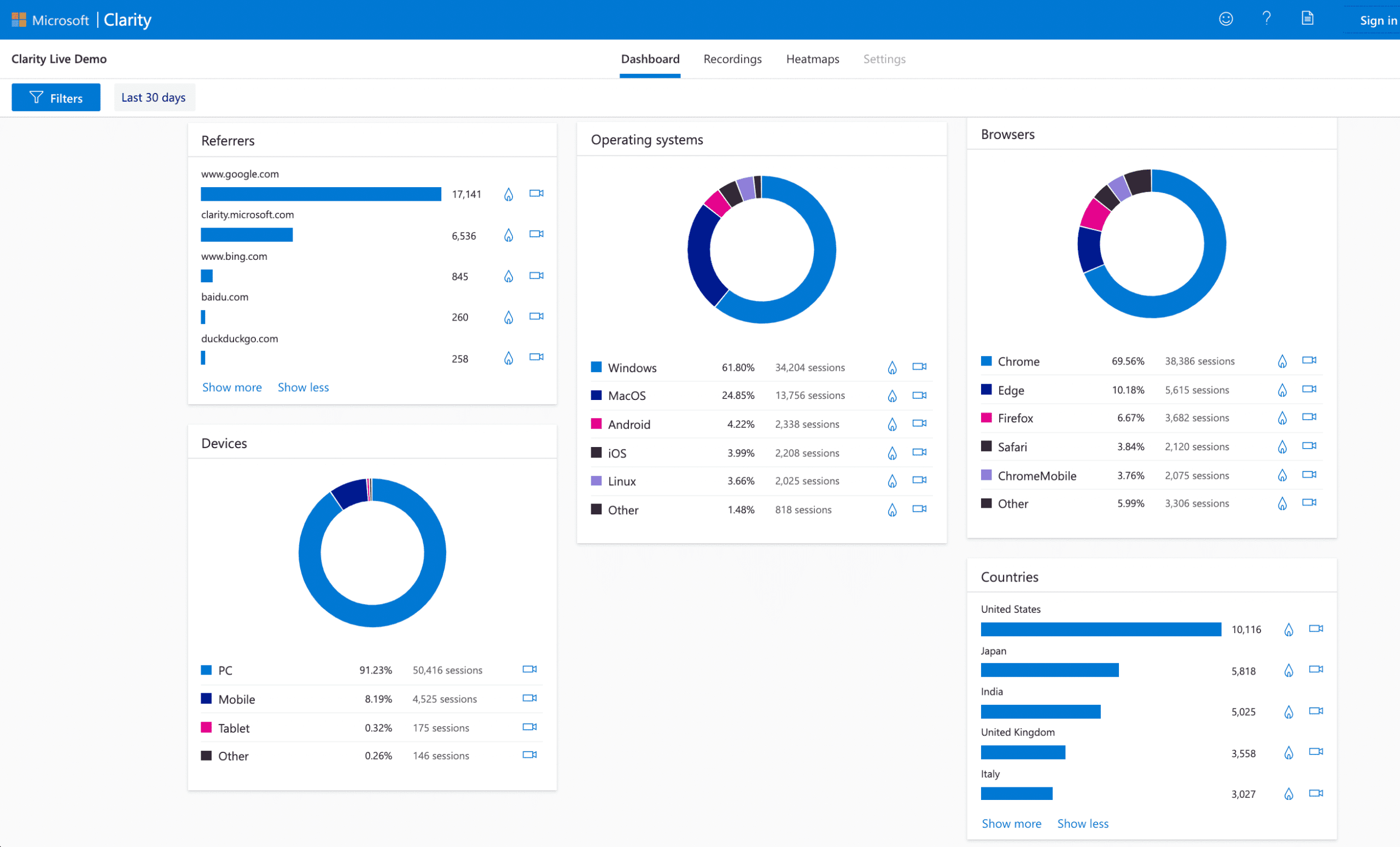The height and width of the screenshot is (847, 1400).
Task: Open heatmap icon for Chrome browser
Action: coord(1282,361)
